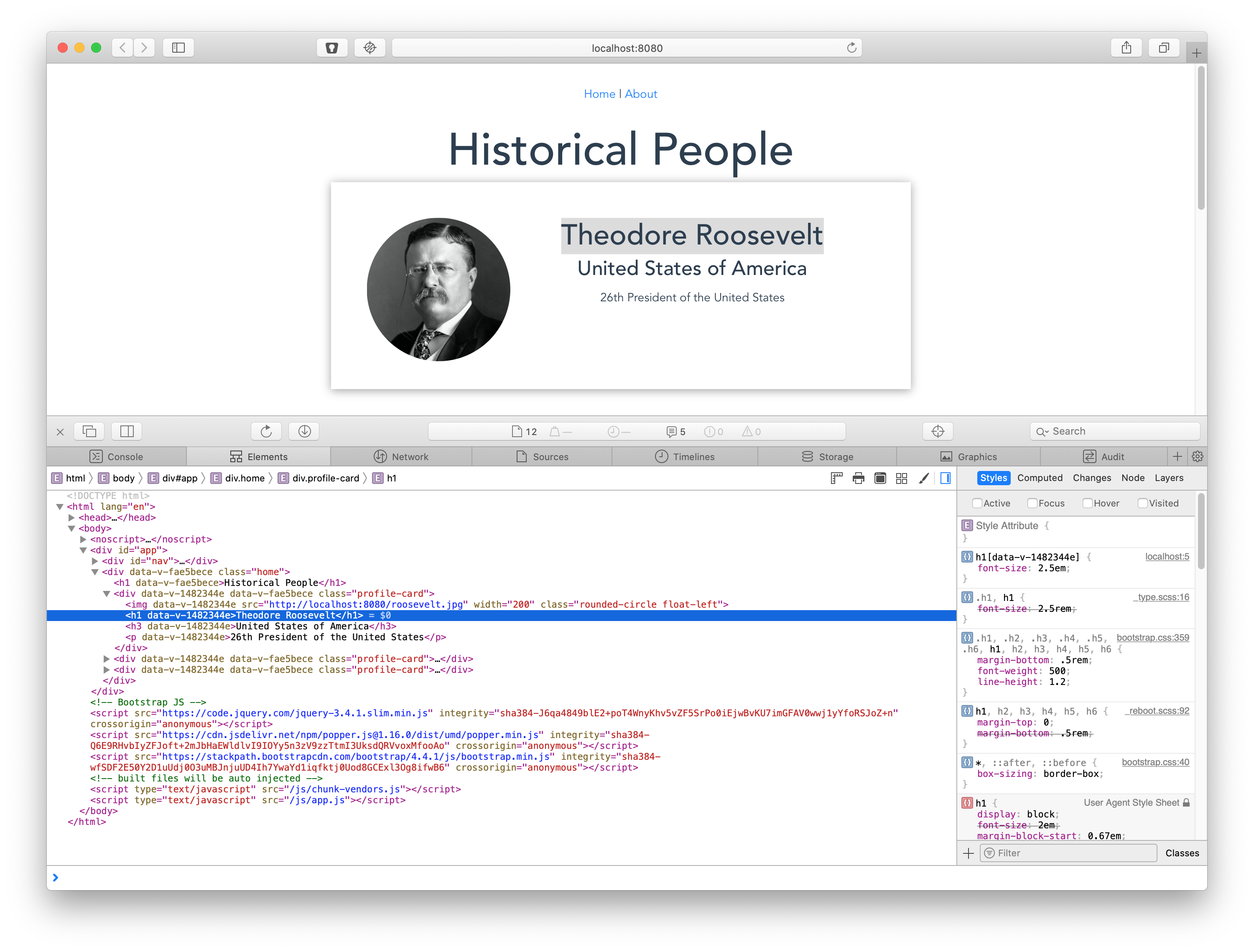This screenshot has width=1254, height=952.
Task: Open Web Inspector settings gear
Action: (x=1197, y=457)
